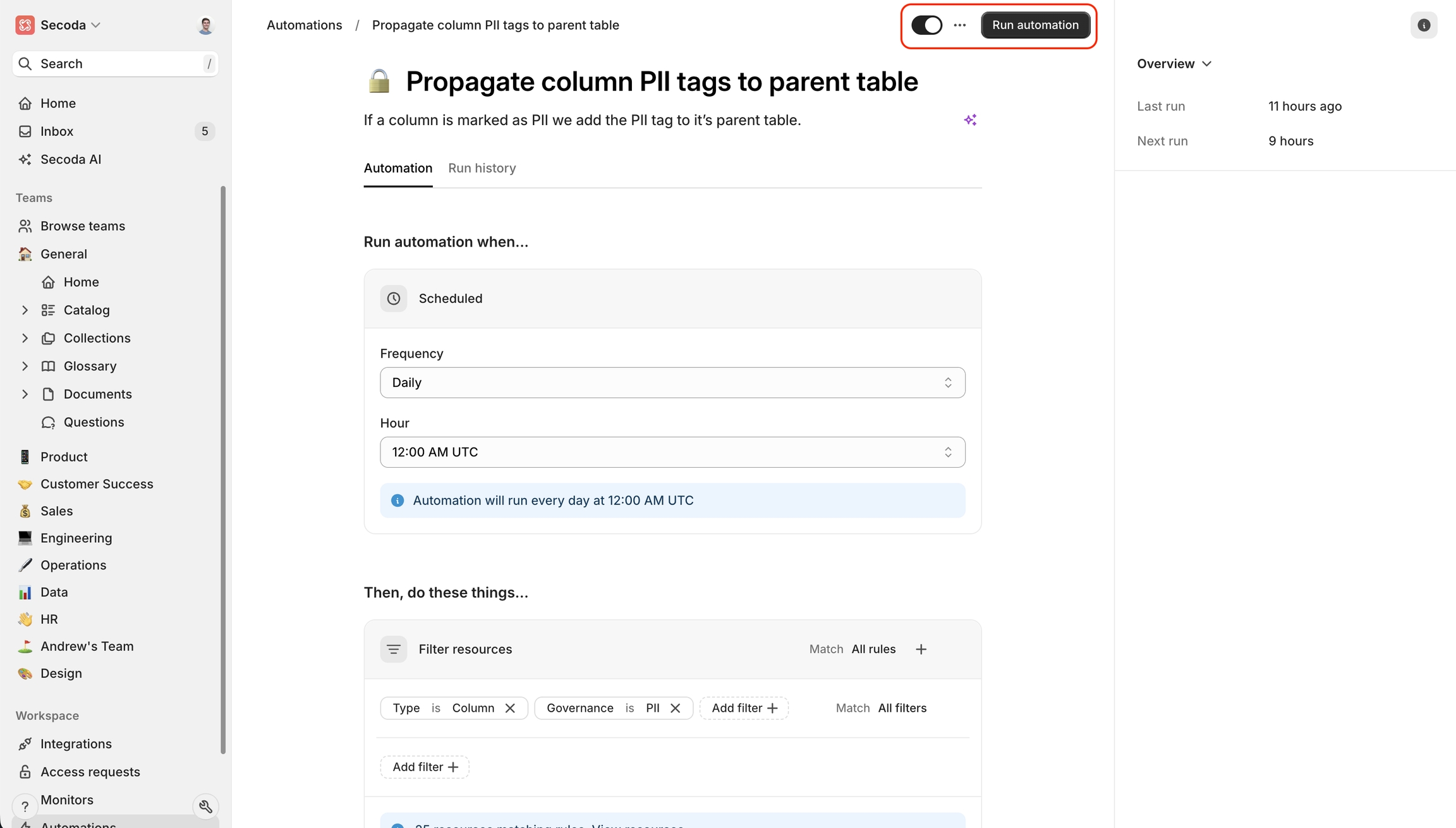Click the purple AI sparkle icon beside the description
The width and height of the screenshot is (1456, 828).
click(x=970, y=120)
